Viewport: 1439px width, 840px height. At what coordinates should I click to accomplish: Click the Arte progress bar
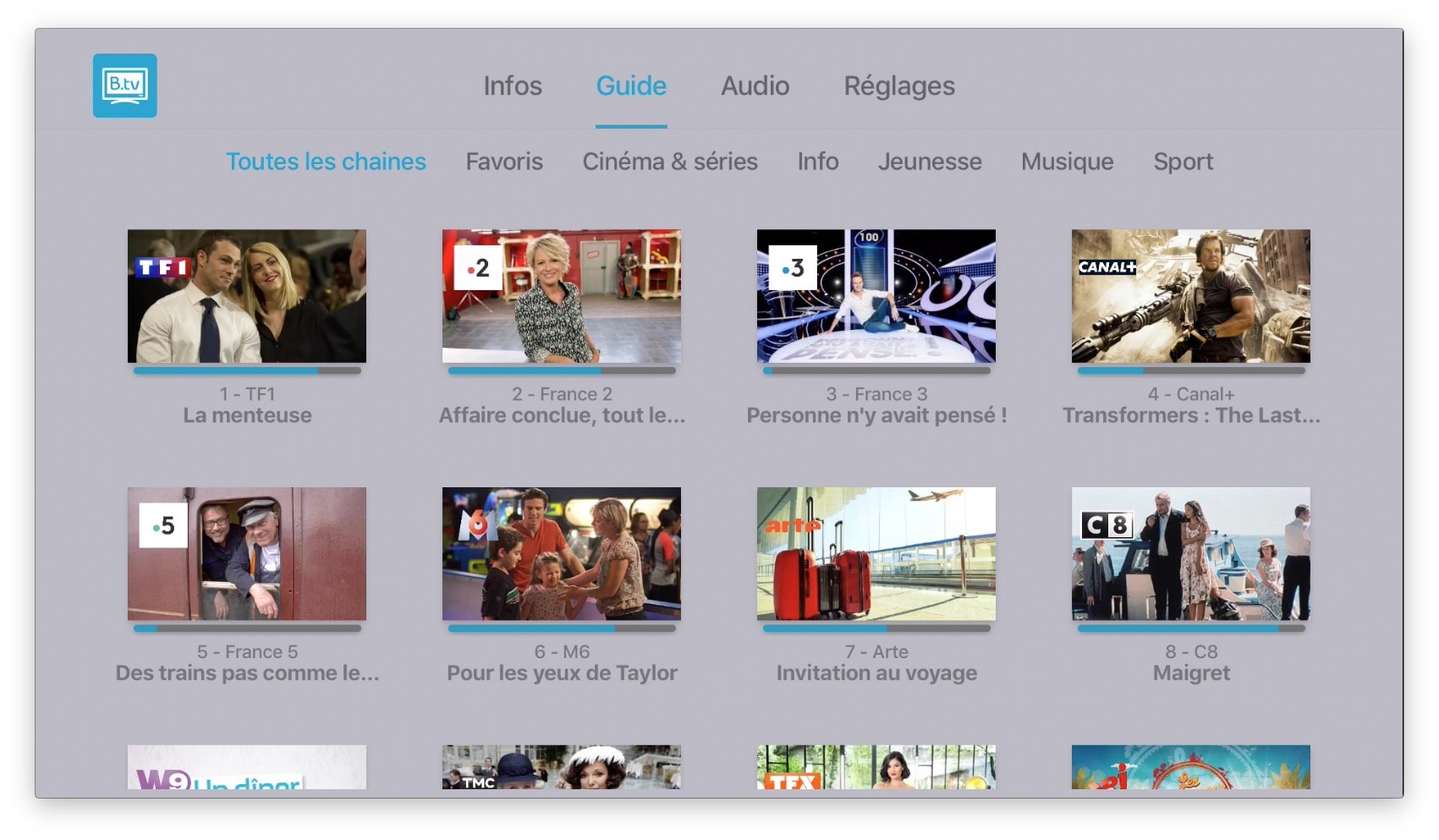coord(876,629)
